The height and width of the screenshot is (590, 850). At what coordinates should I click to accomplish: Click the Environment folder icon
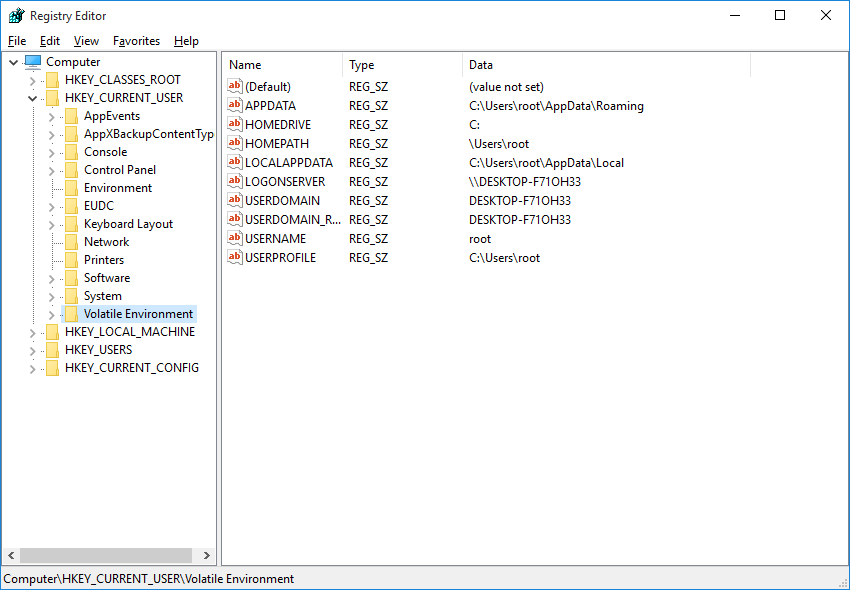tap(72, 188)
